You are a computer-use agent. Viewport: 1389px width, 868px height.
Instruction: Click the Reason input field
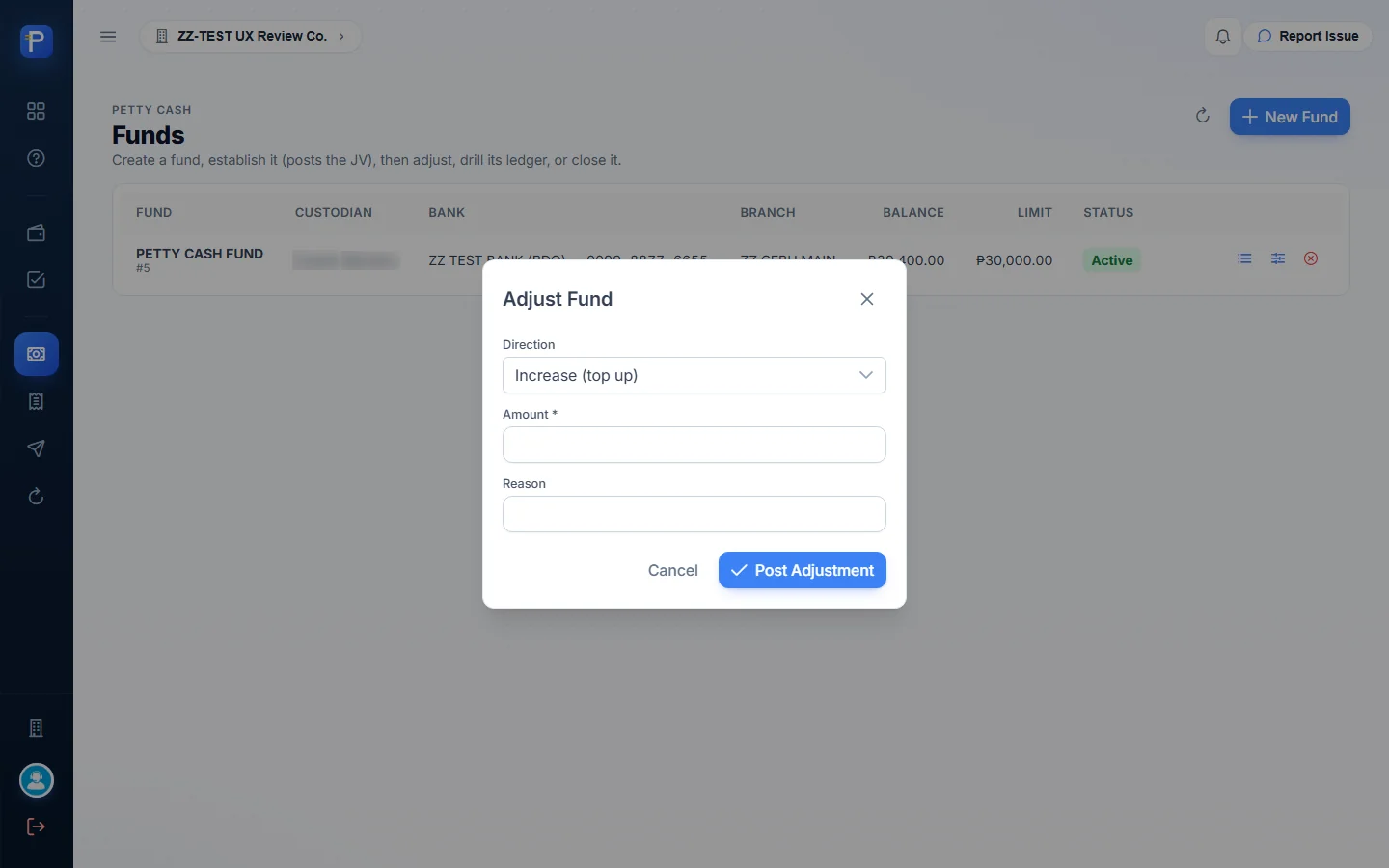coord(694,514)
